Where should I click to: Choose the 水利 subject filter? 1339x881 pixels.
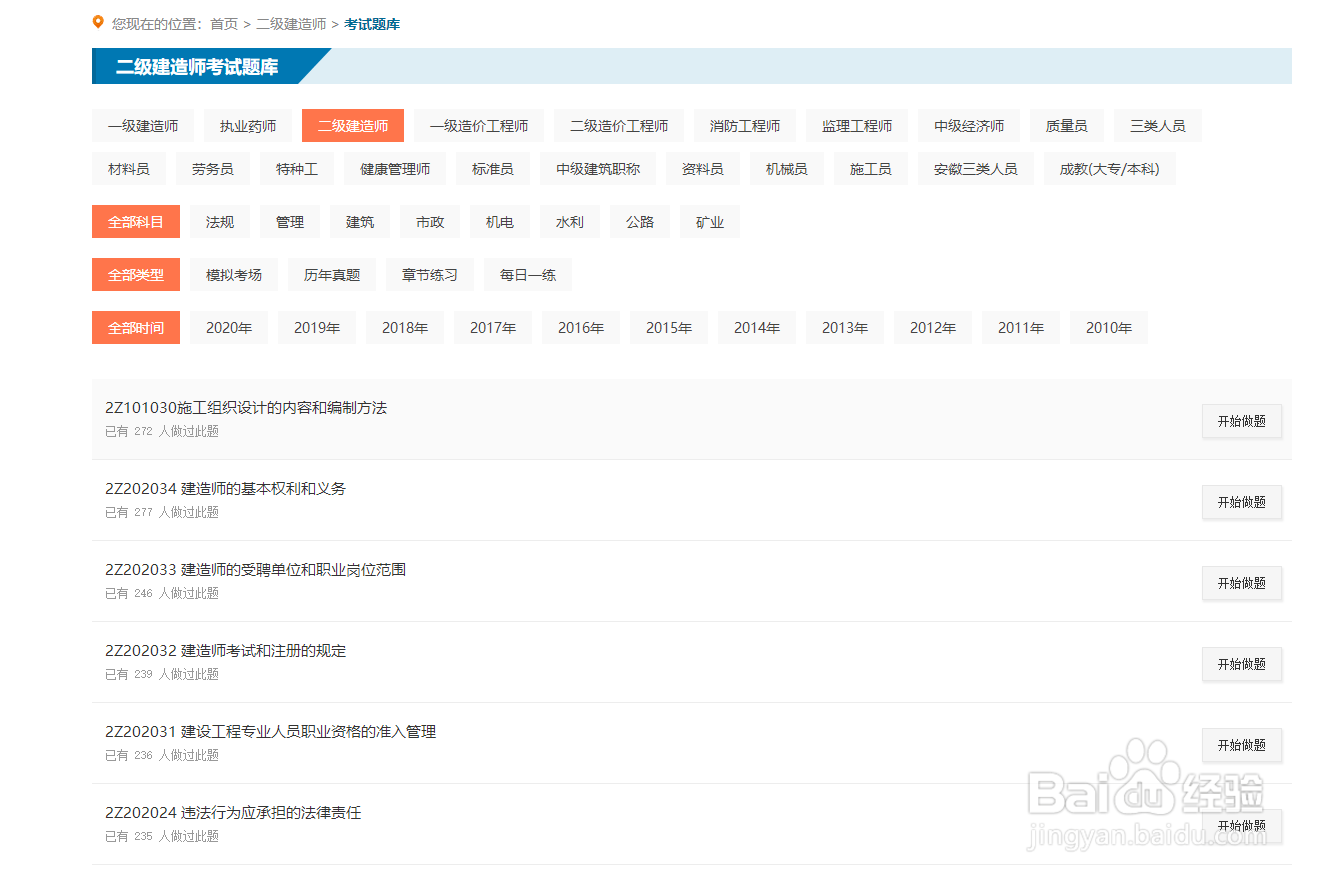[x=570, y=221]
